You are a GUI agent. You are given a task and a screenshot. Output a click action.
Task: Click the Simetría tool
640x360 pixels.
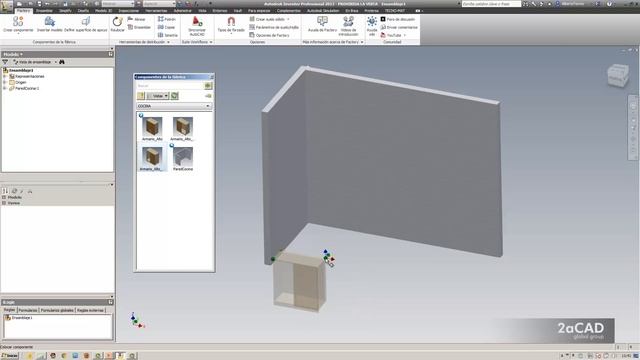click(x=167, y=35)
